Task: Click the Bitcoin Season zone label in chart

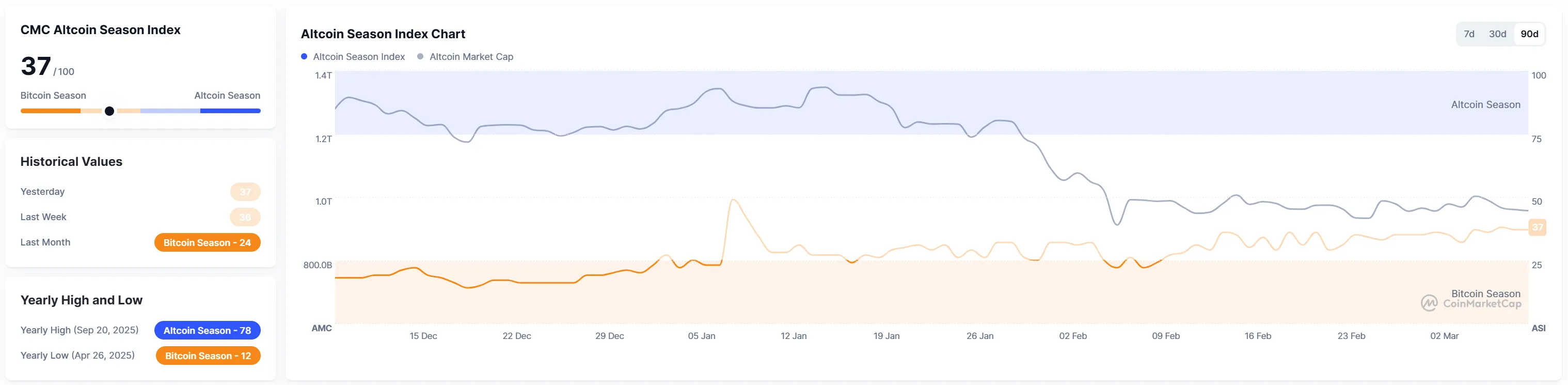Action: point(1485,294)
